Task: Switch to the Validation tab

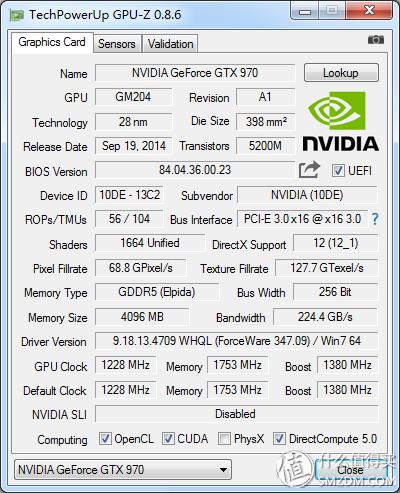Action: [170, 44]
